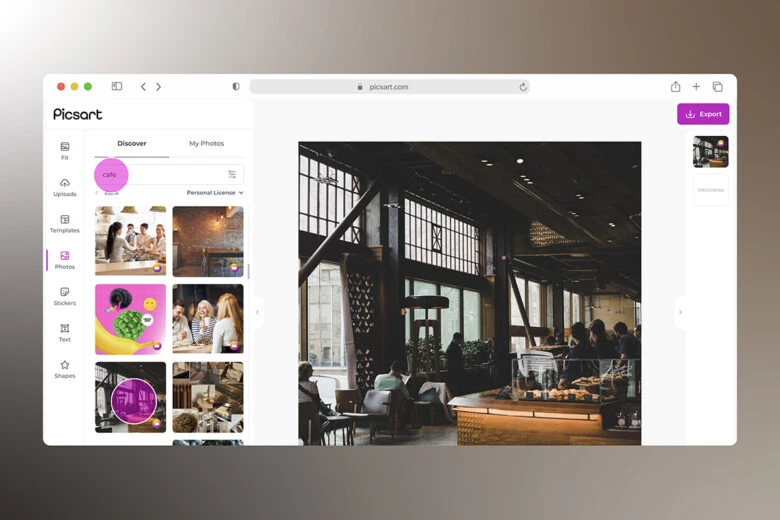Switch to the My Photos tab
The height and width of the screenshot is (520, 780).
click(x=206, y=144)
